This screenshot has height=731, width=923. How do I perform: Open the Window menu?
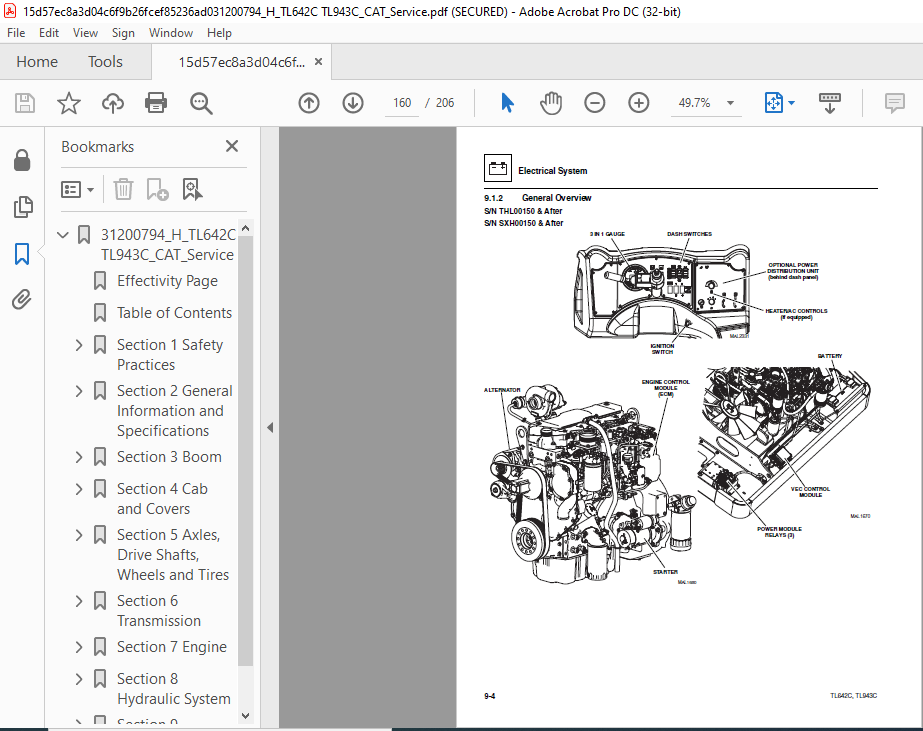point(171,33)
